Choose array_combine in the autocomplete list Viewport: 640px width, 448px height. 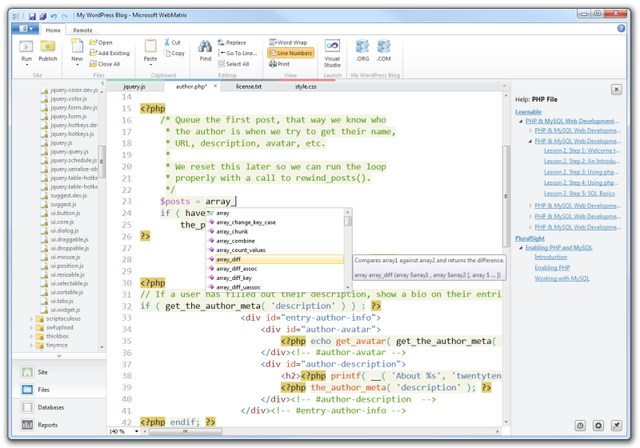pos(276,241)
